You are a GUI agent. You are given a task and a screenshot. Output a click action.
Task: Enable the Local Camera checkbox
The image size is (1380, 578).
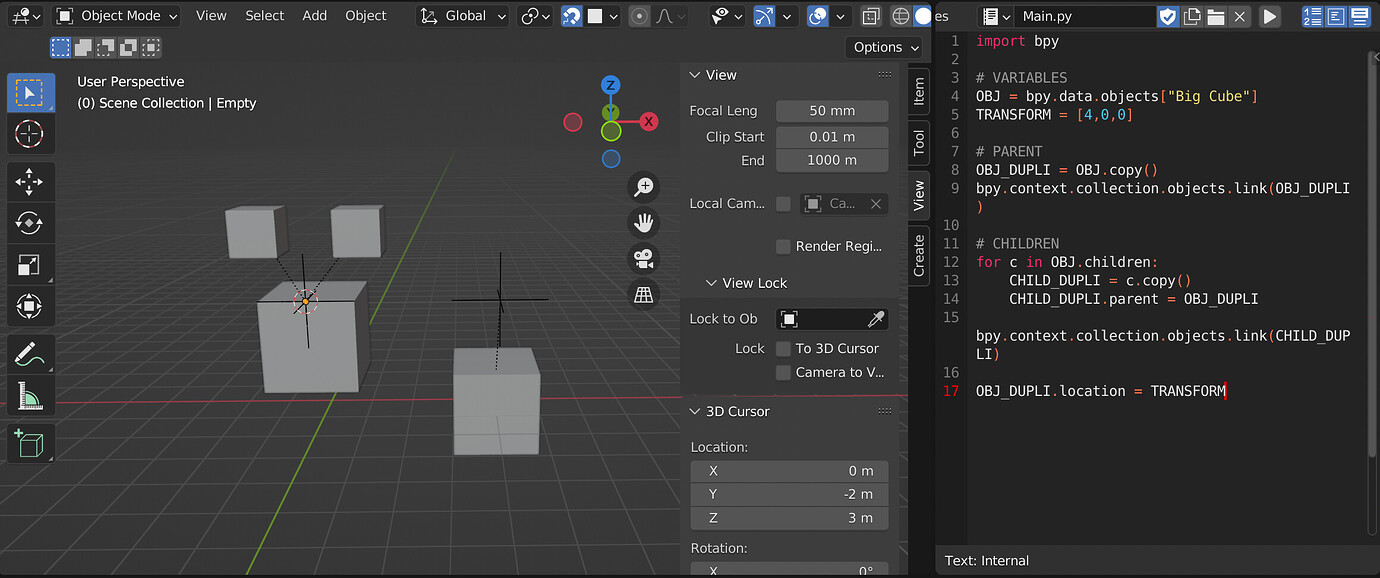coord(783,203)
